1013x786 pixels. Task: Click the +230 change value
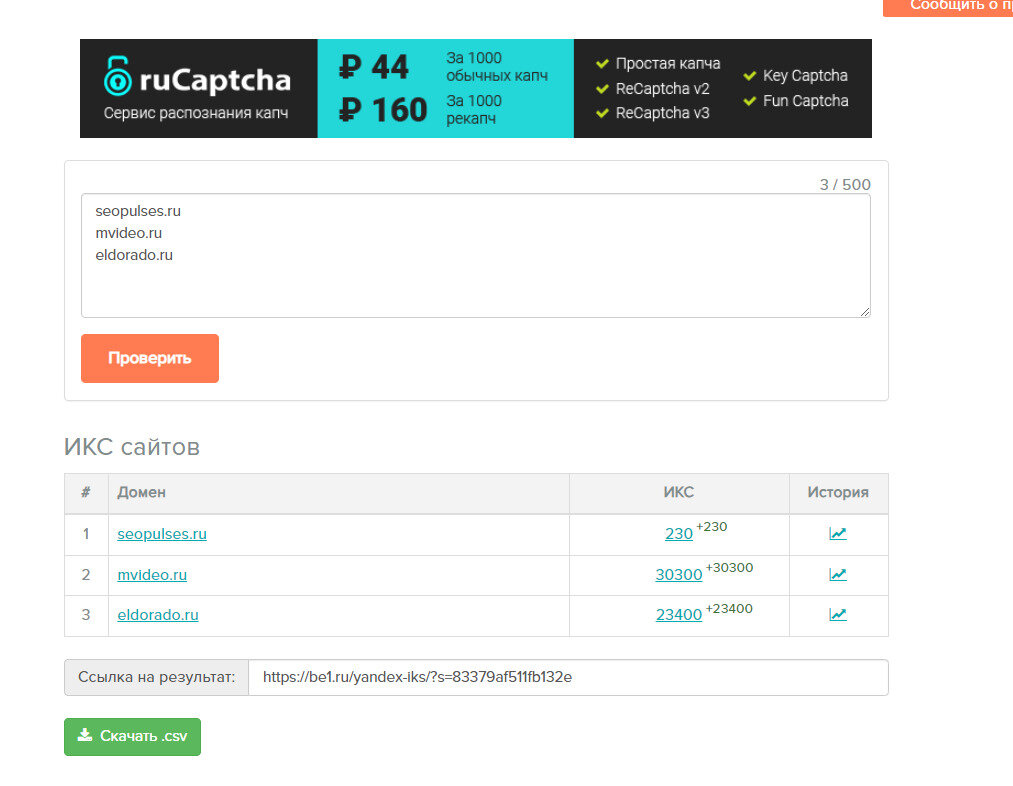tap(712, 527)
